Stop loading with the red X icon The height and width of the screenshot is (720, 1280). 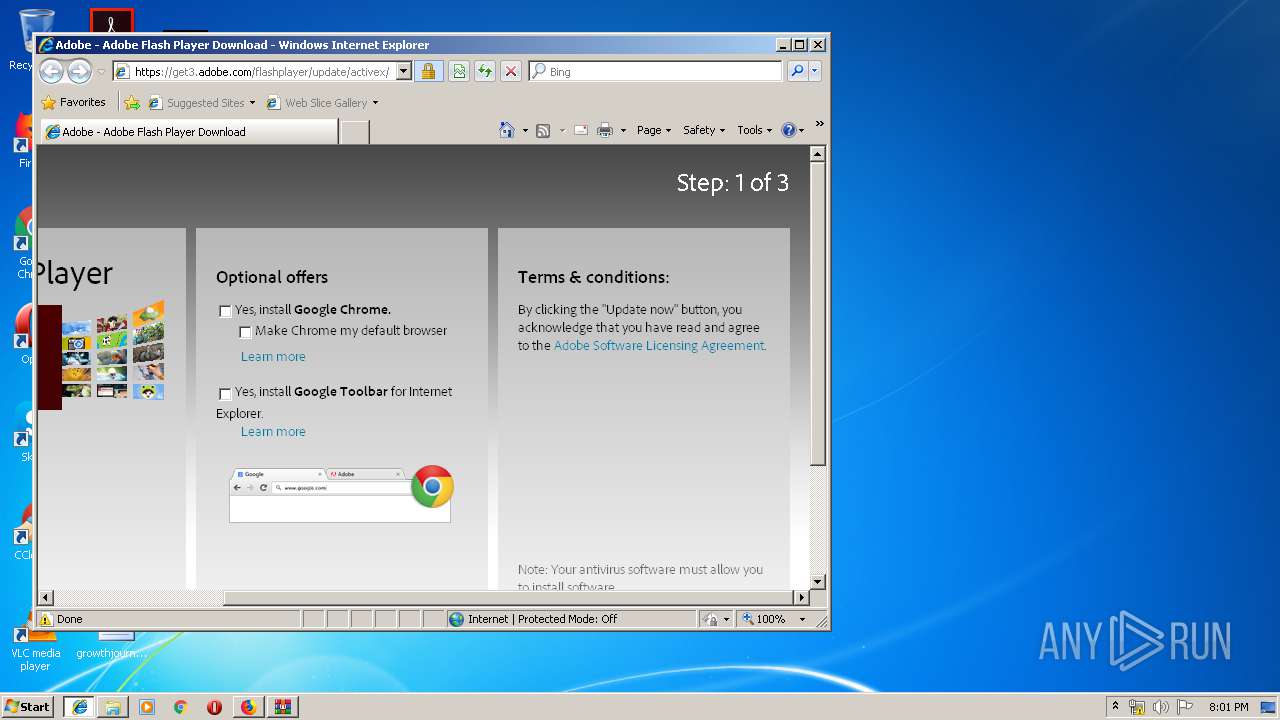tap(511, 71)
